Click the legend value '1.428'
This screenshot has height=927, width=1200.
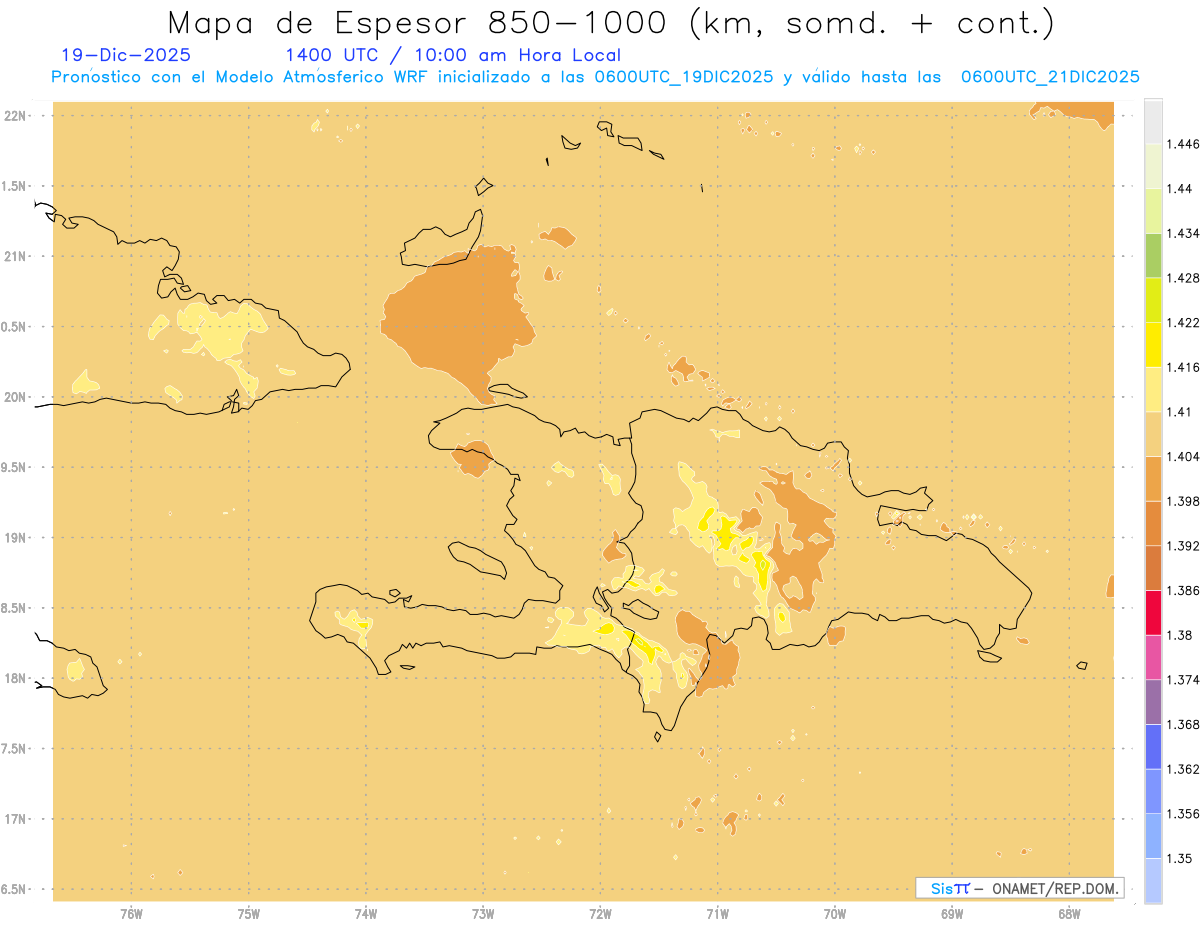click(x=1184, y=278)
